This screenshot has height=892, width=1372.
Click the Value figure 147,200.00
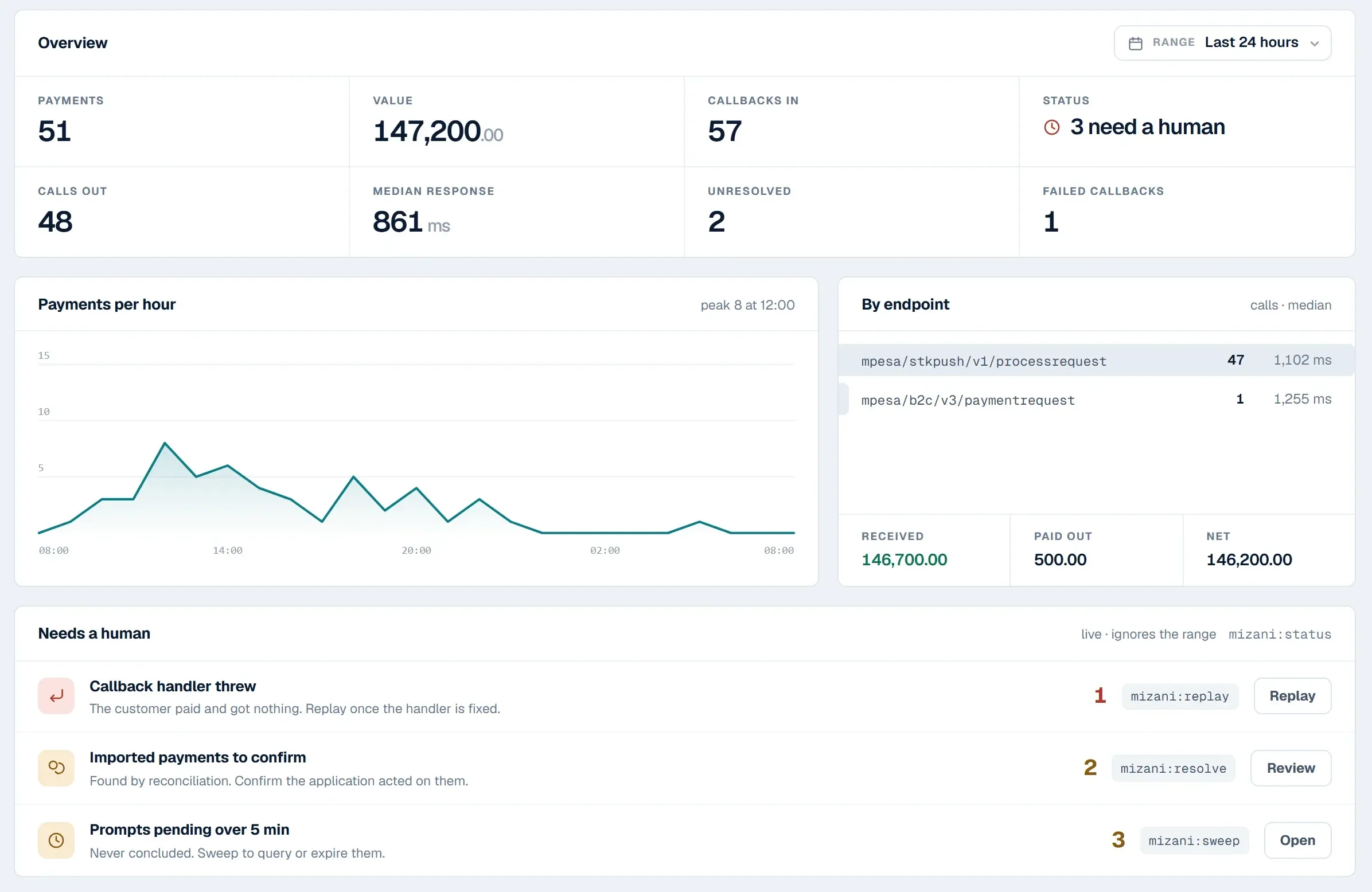(x=438, y=131)
